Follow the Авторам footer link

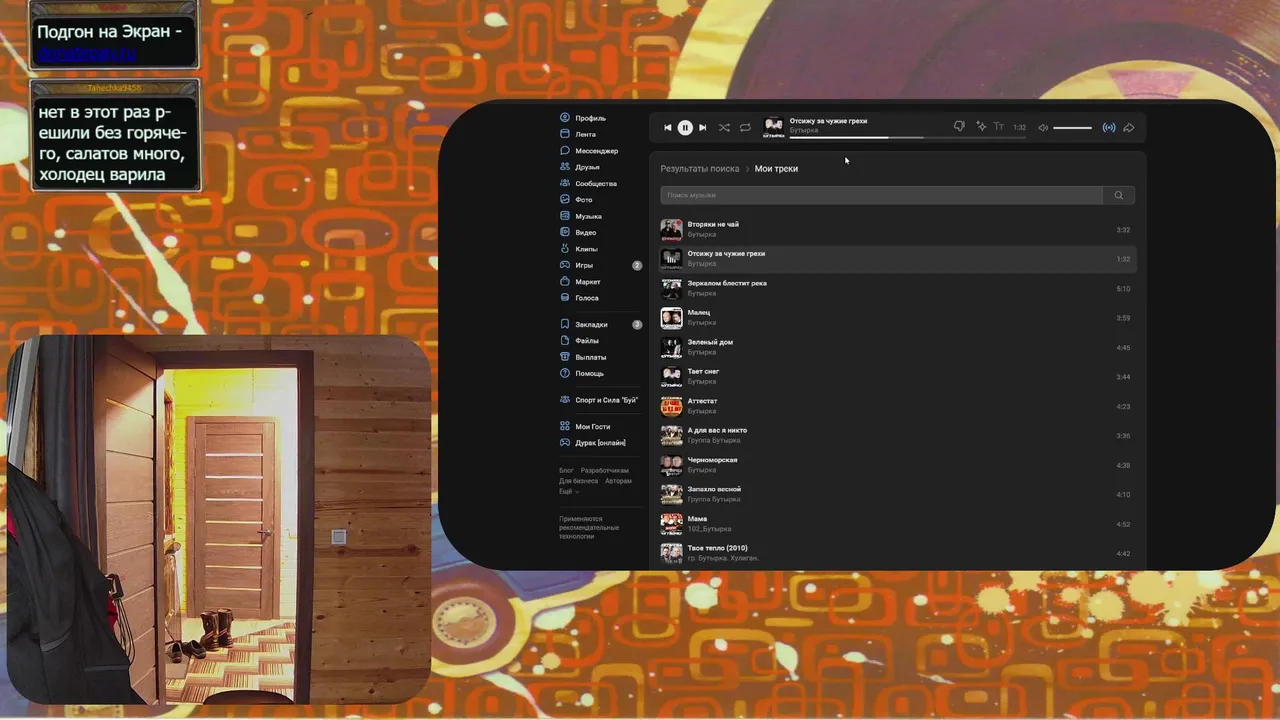618,481
